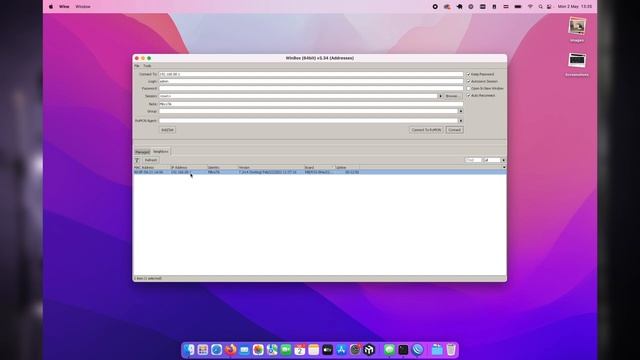
Task: Open the Apple TV app in the dock
Action: click(x=328, y=350)
